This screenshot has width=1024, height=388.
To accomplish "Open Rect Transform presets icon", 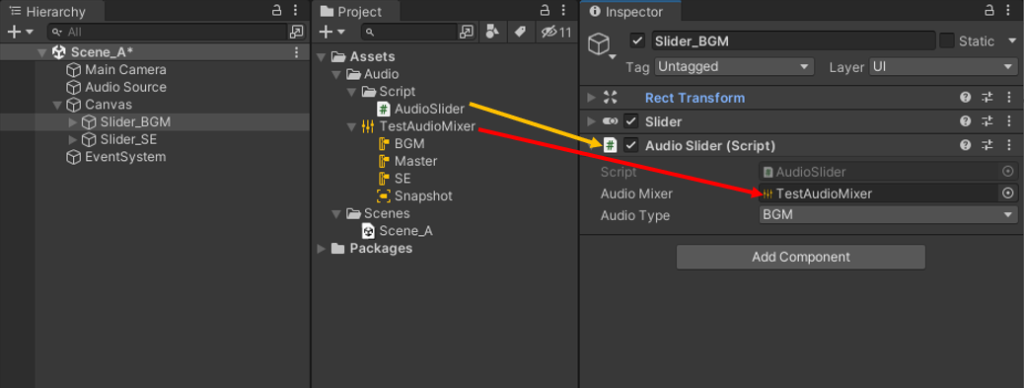I will (x=987, y=98).
